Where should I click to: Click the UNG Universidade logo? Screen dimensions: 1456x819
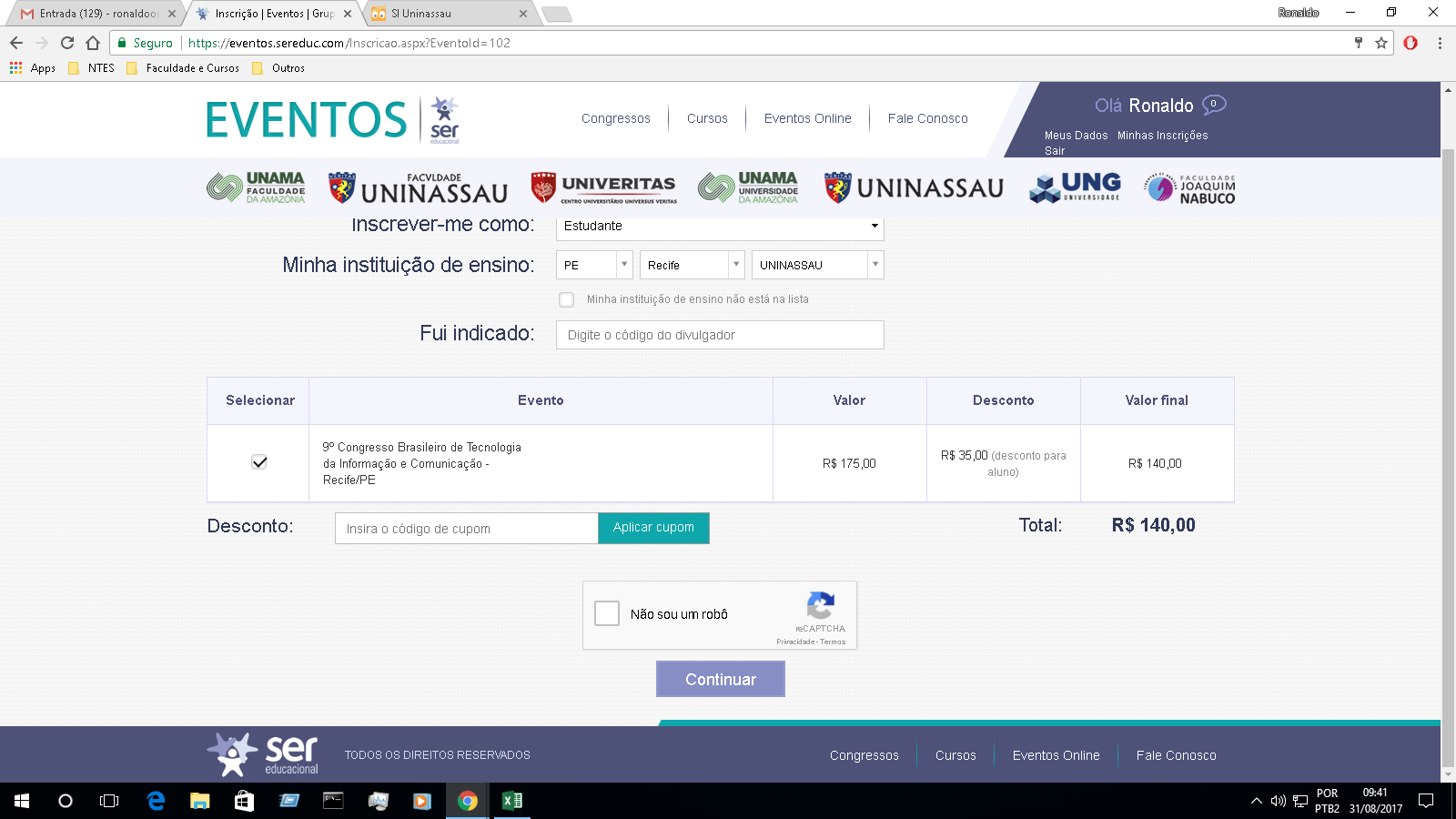1075,187
